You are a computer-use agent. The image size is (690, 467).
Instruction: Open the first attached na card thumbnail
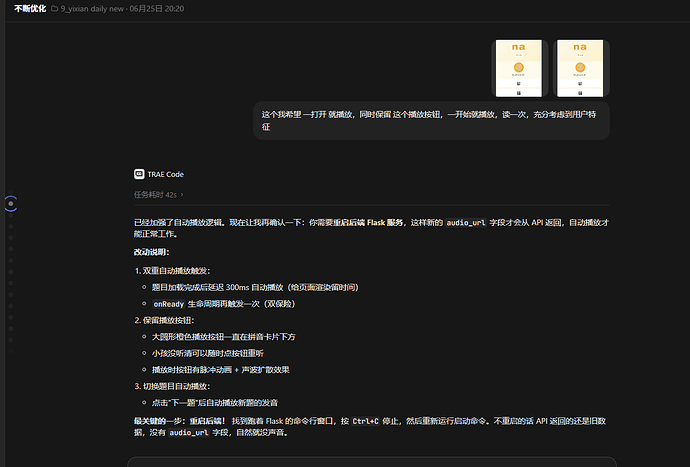pos(519,68)
